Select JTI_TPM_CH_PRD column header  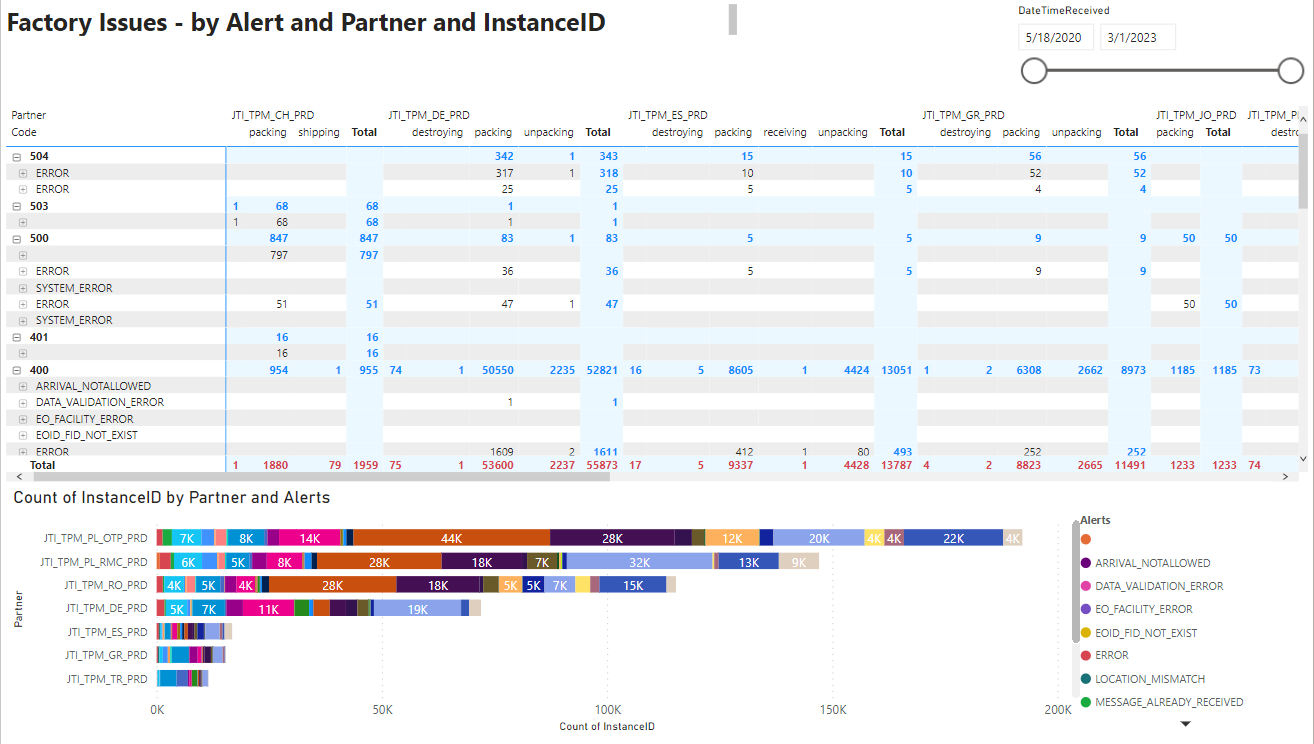coord(273,115)
